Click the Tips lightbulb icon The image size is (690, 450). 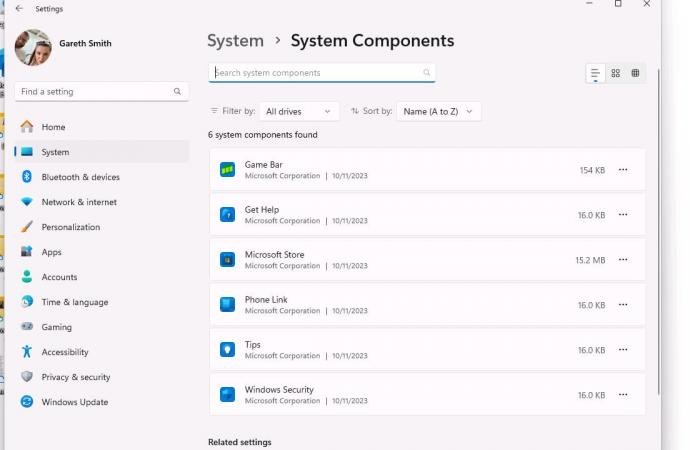pyautogui.click(x=227, y=350)
